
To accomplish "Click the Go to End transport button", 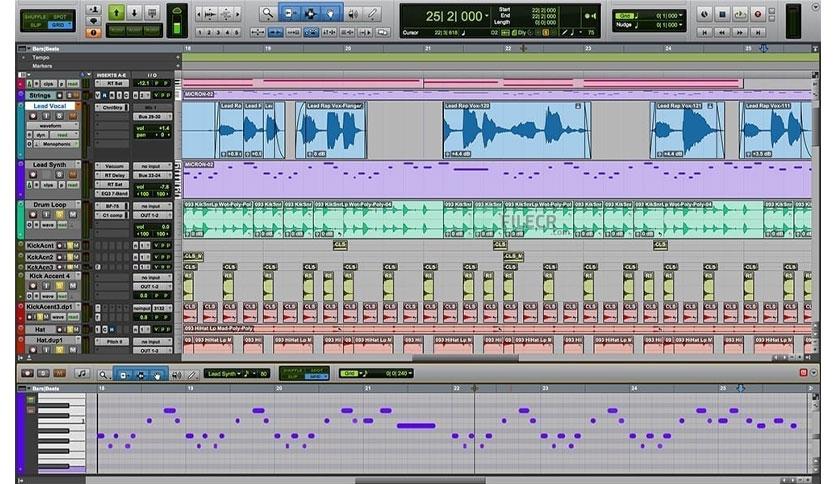I will (x=758, y=33).
